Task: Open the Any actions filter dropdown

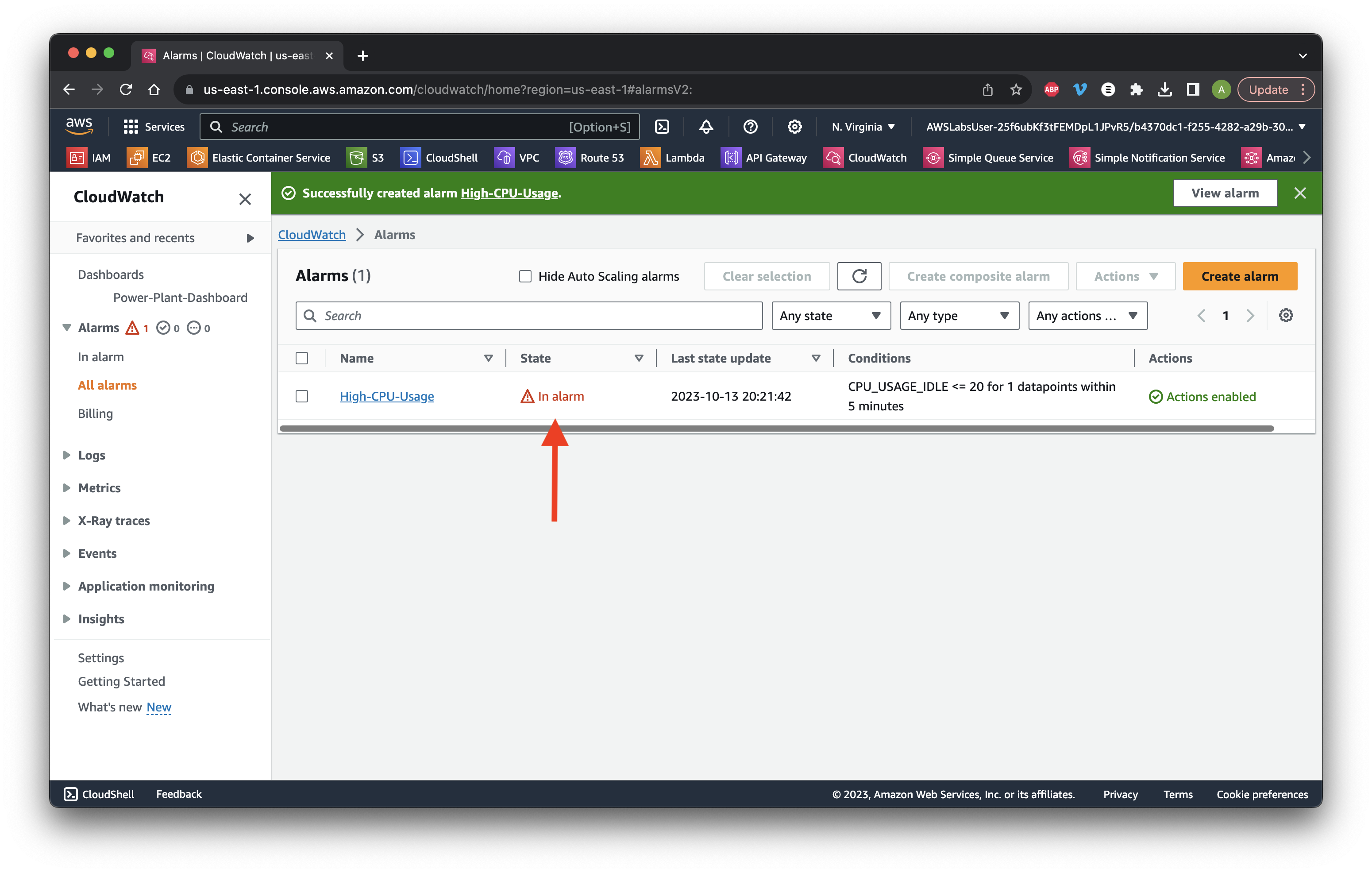Action: click(x=1087, y=316)
